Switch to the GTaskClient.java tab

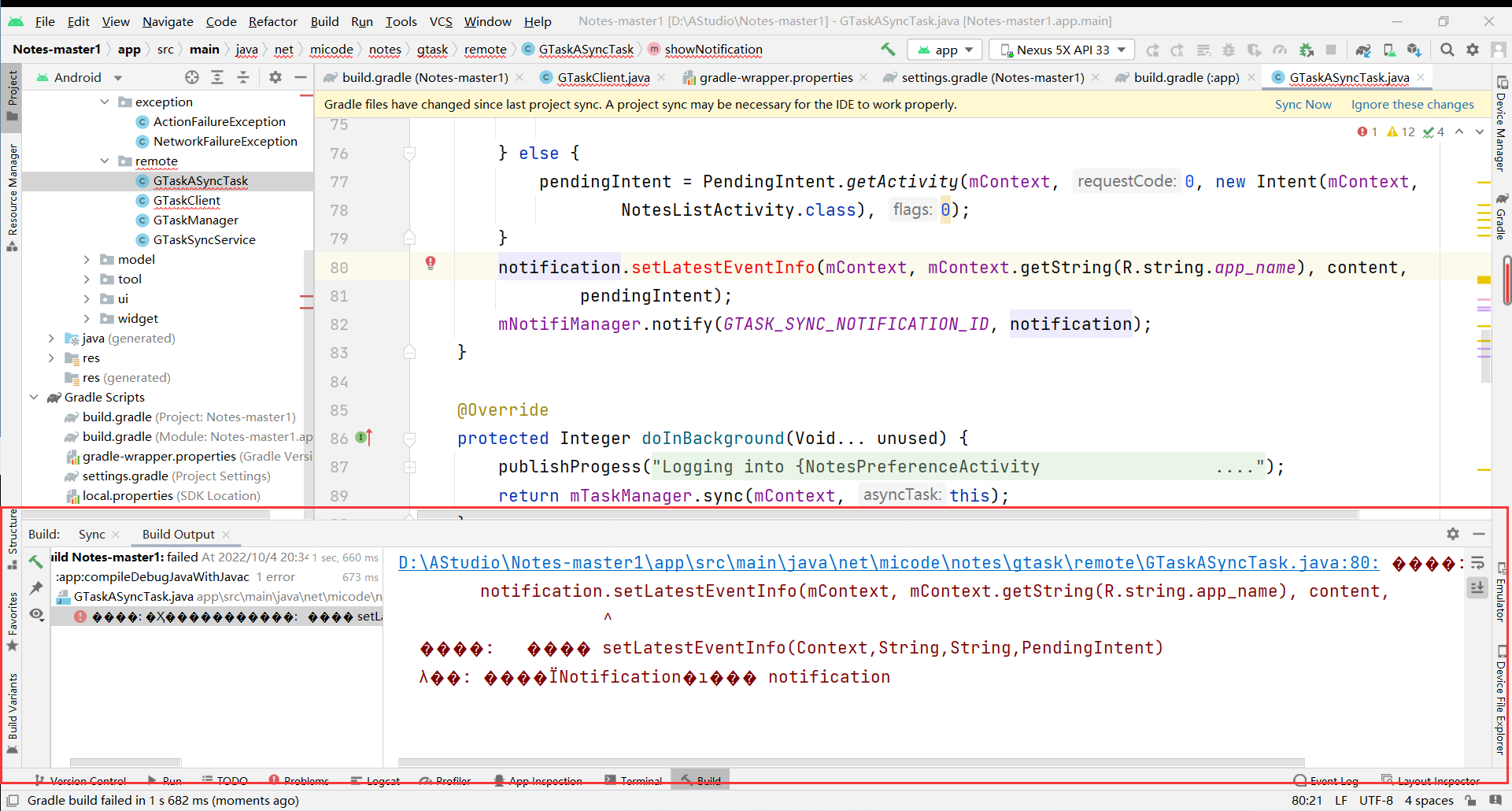(x=603, y=77)
